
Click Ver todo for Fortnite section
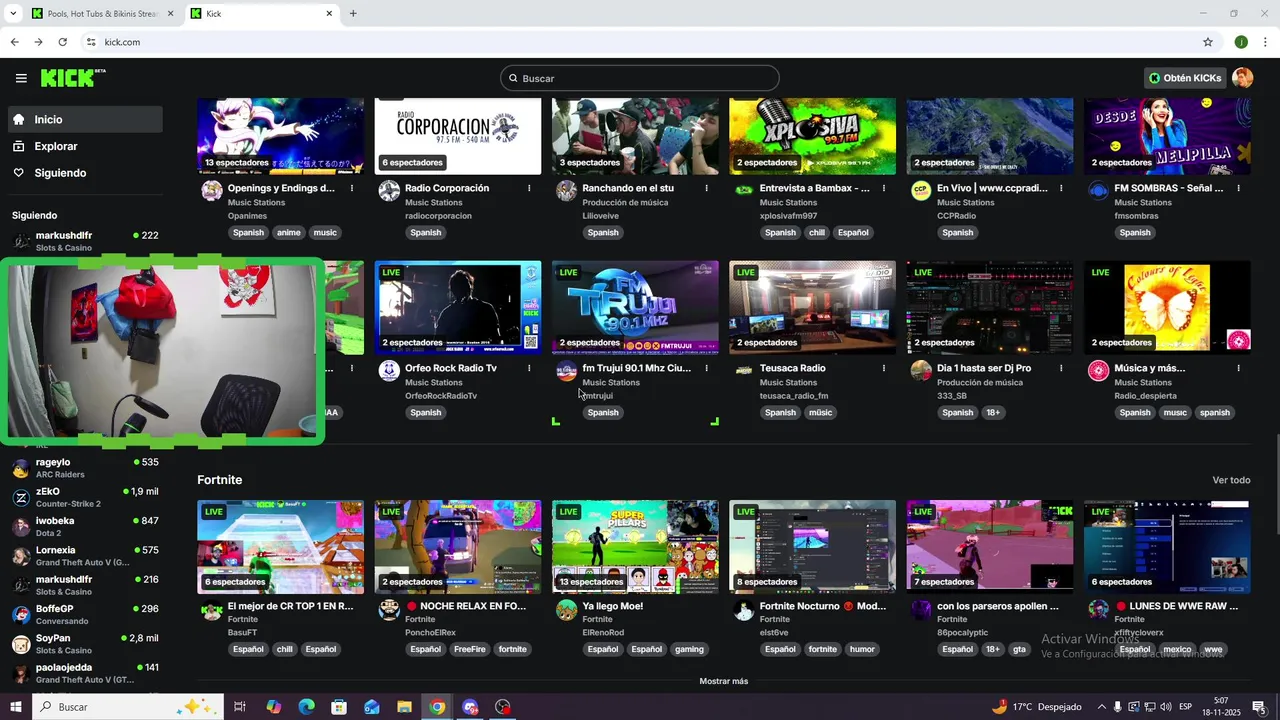(x=1231, y=480)
